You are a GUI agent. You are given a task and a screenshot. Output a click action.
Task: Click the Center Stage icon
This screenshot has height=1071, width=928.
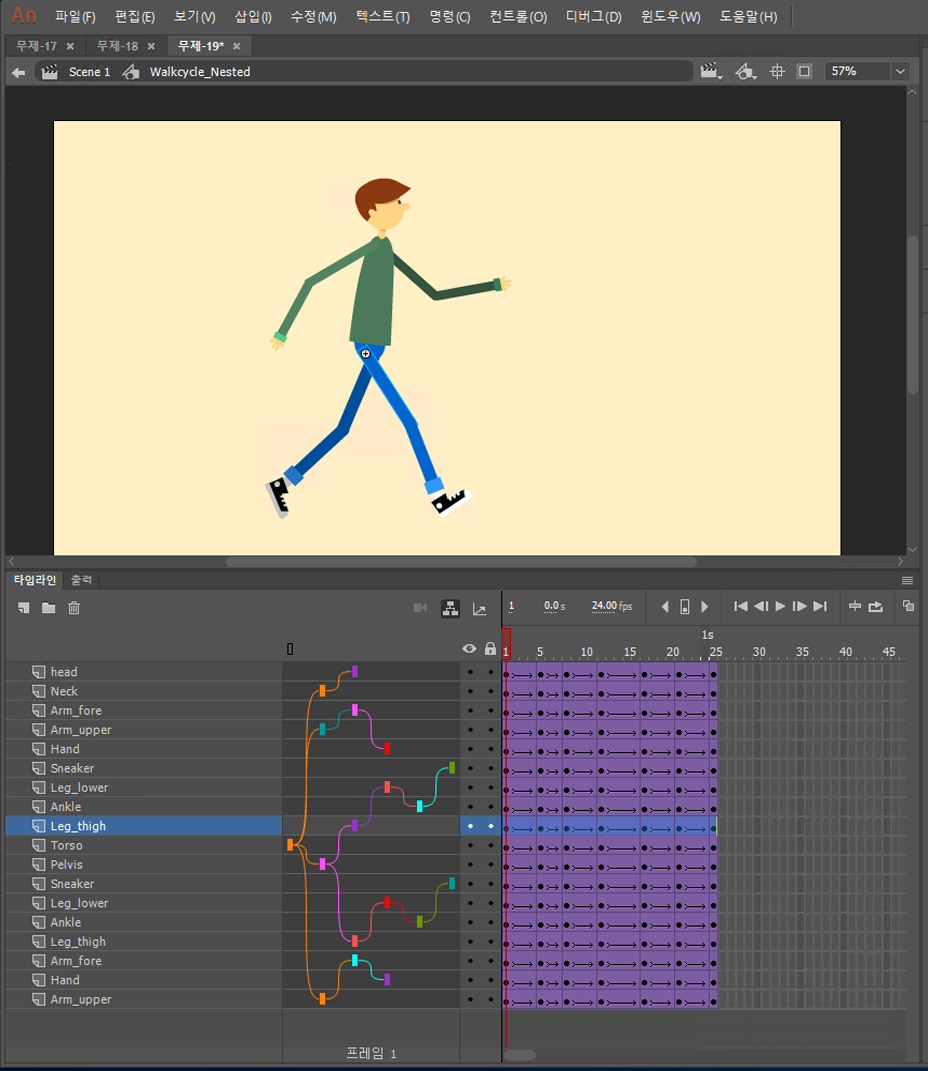777,72
